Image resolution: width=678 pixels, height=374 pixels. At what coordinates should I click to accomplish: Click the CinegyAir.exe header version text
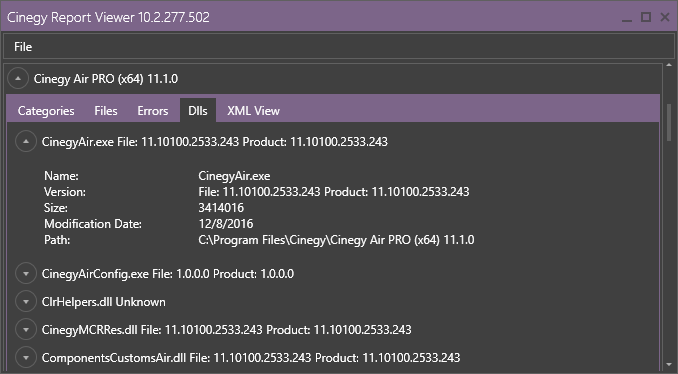(215, 142)
